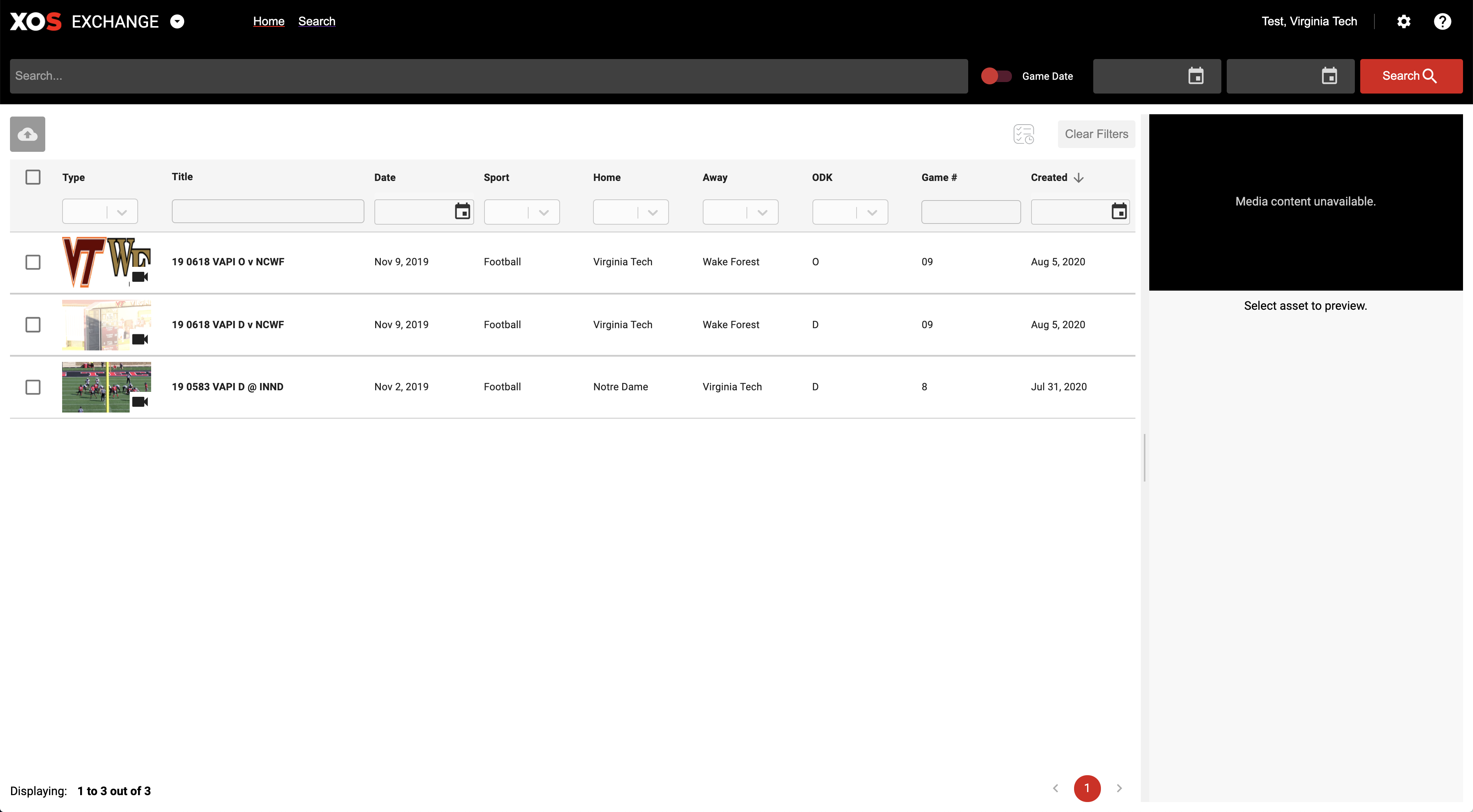Screen dimensions: 1473x812
Task: Click the Title column filter input field
Action: click(x=268, y=211)
